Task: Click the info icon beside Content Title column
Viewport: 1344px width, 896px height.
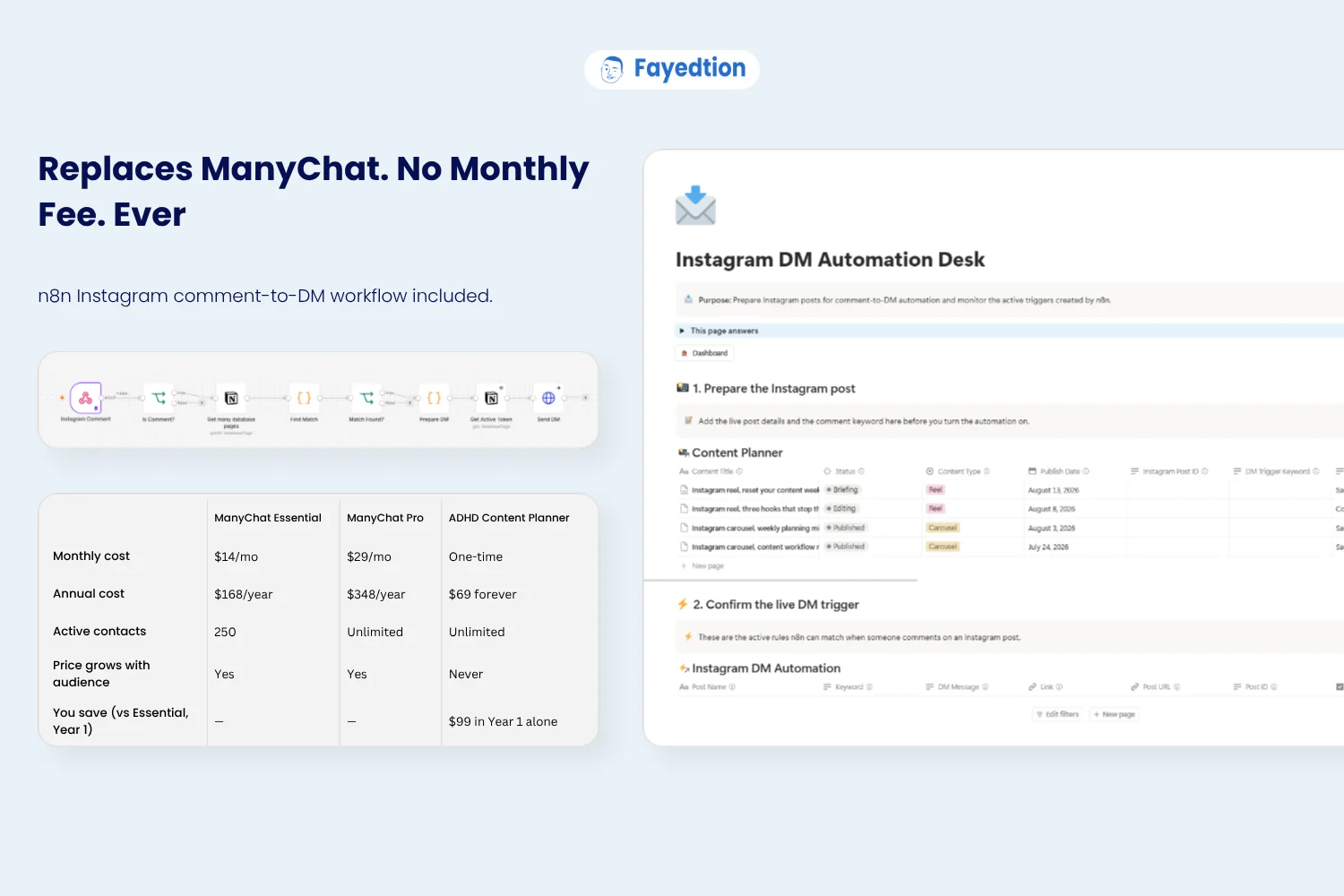Action: tap(739, 471)
